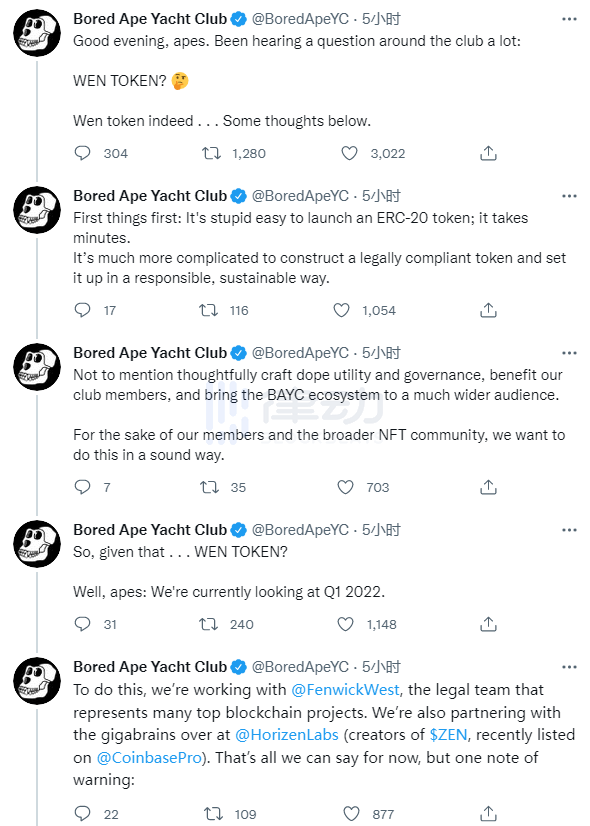
Task: Like the ERC-20 token tweet
Action: [x=341, y=310]
